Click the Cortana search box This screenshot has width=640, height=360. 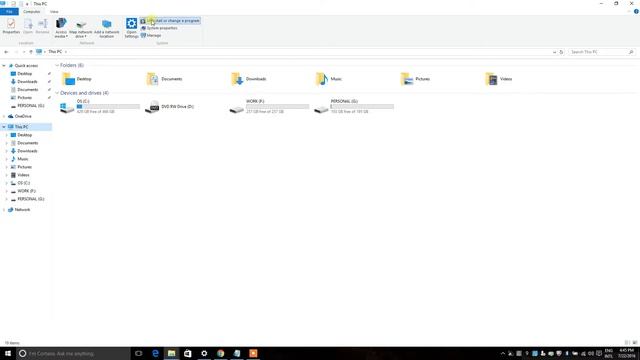point(73,353)
